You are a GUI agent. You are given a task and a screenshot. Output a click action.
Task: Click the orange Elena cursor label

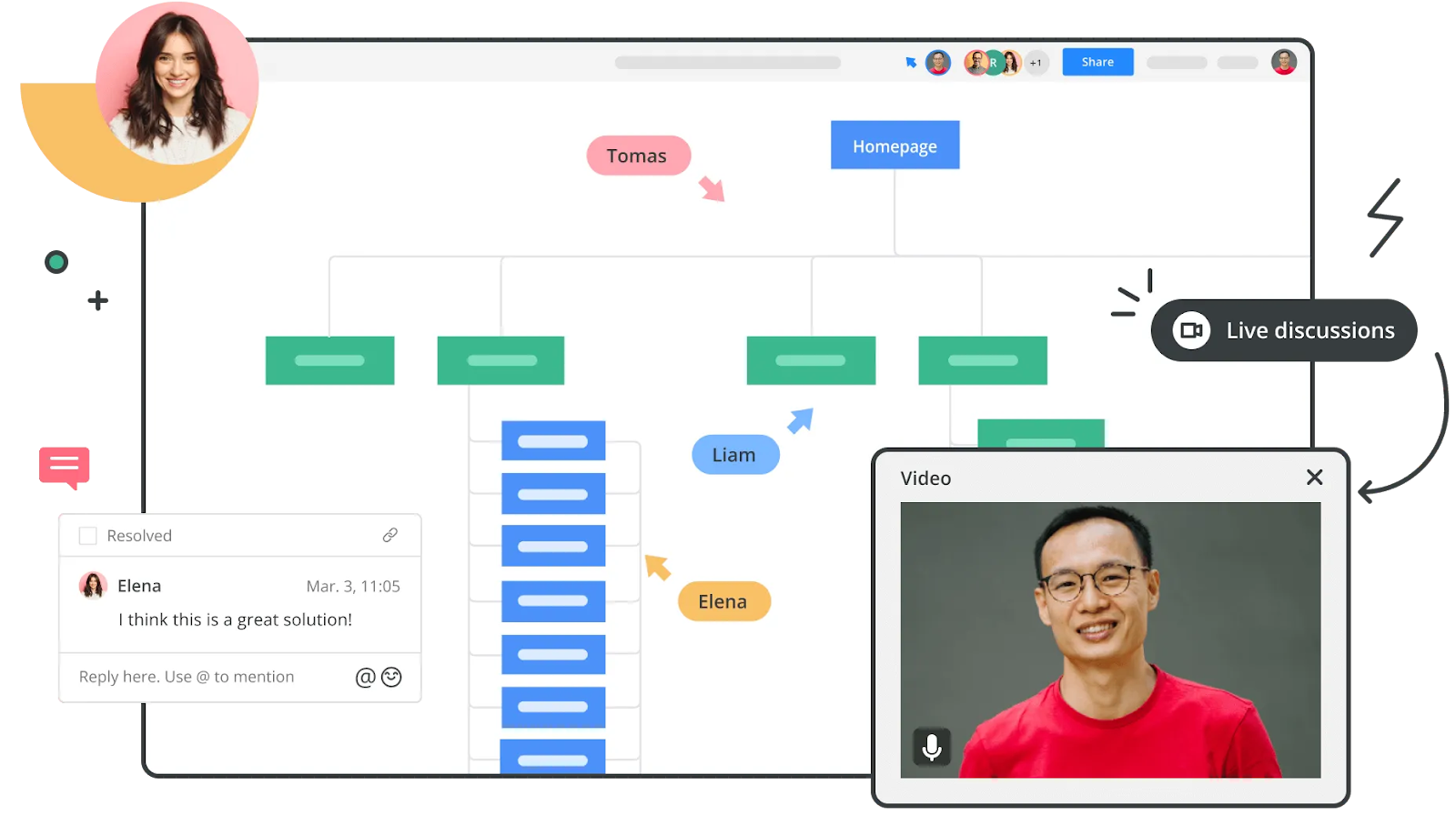click(723, 601)
